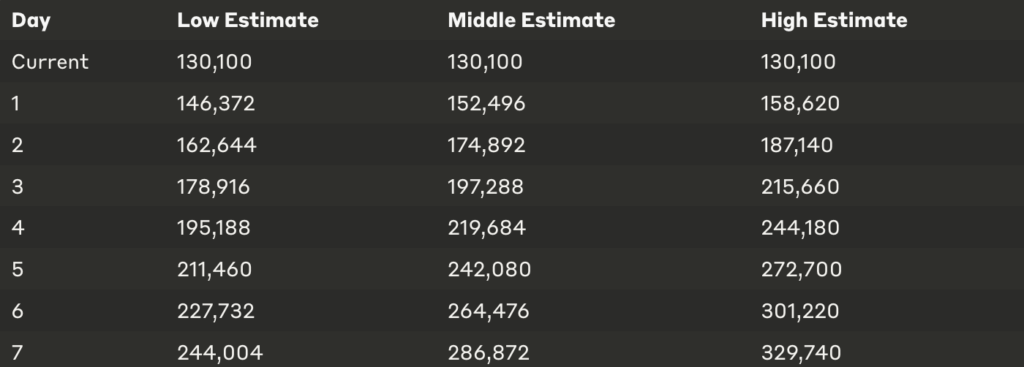Viewport: 1024px width, 367px height.
Task: Select the cell showing 174,892
Action: tap(486, 145)
